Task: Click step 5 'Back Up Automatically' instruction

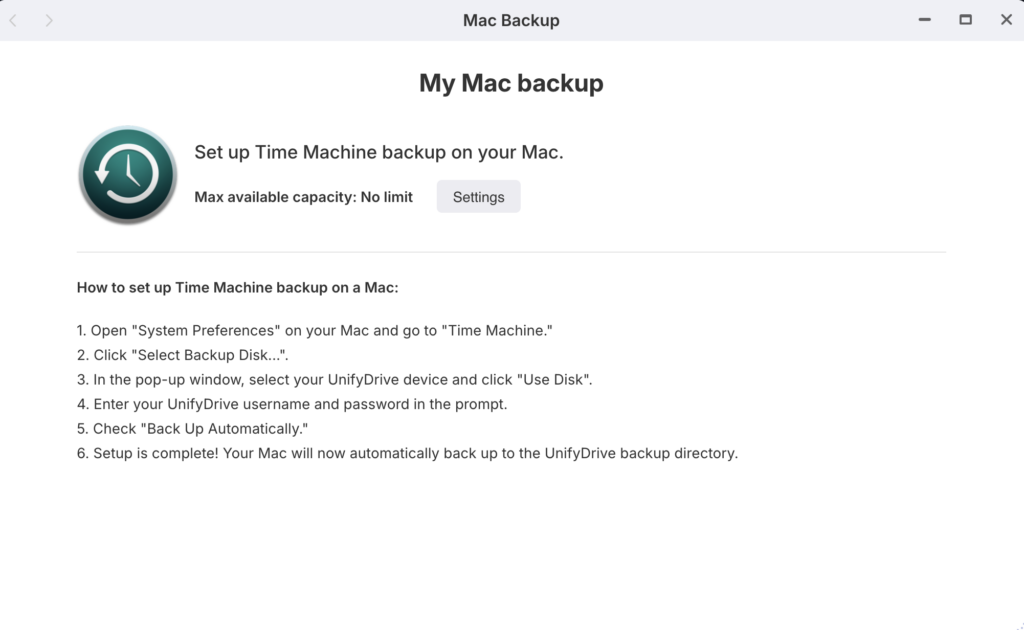Action: click(x=192, y=429)
